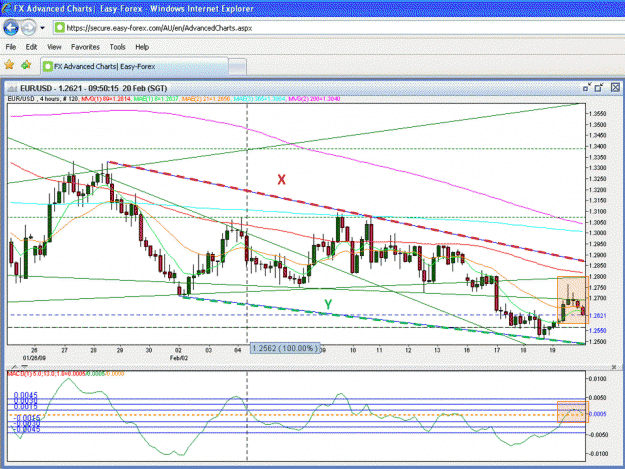Open a new blank browser tab
The image size is (625, 469).
(238, 67)
